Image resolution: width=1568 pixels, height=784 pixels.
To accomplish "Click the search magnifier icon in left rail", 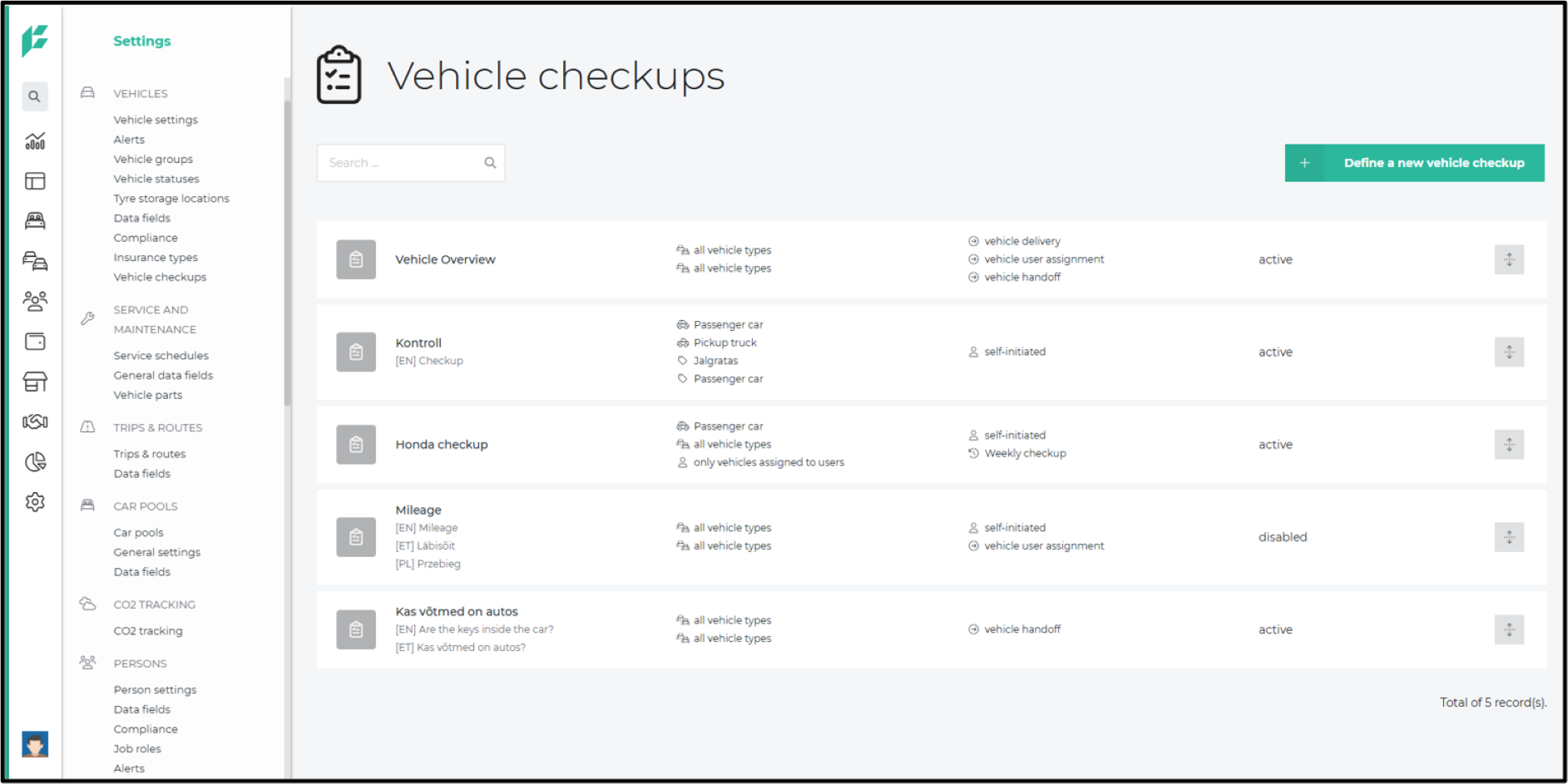I will (x=34, y=96).
